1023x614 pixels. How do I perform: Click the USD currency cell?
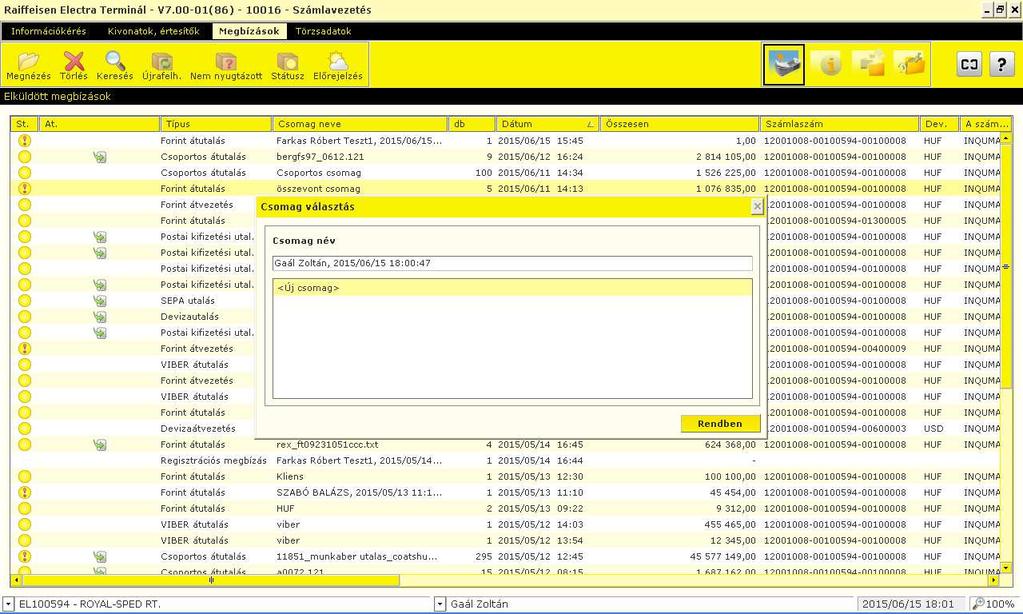click(x=933, y=429)
